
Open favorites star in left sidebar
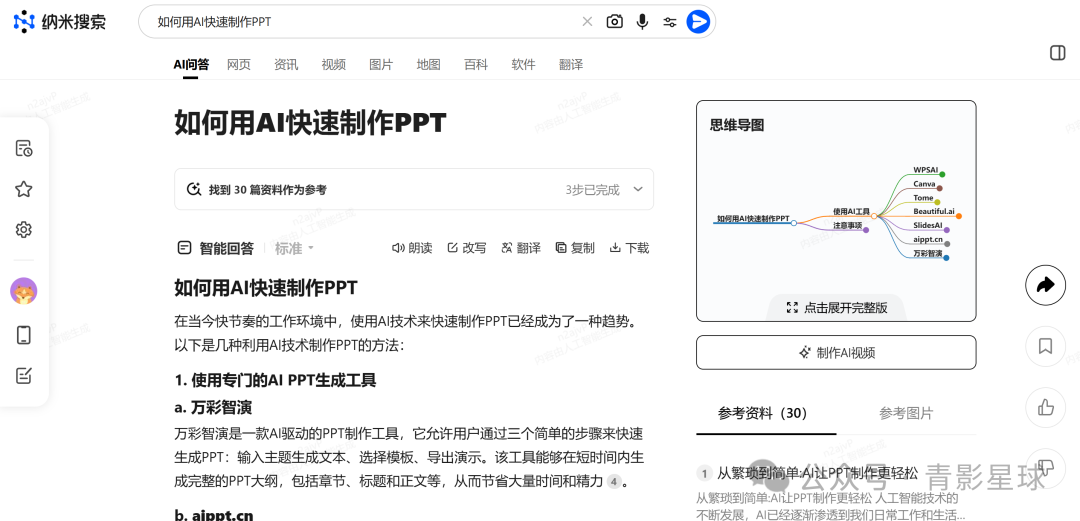point(23,189)
